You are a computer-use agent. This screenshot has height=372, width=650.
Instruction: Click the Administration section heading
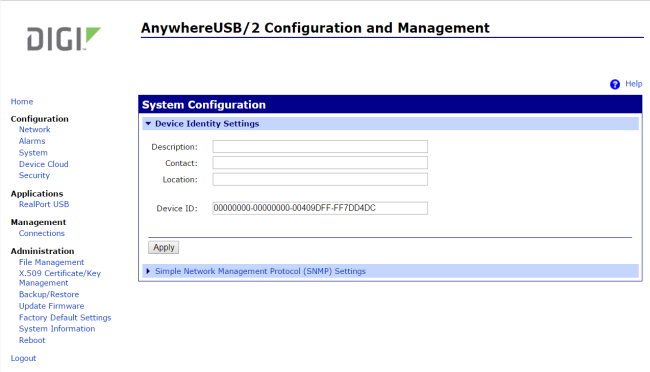coord(43,251)
